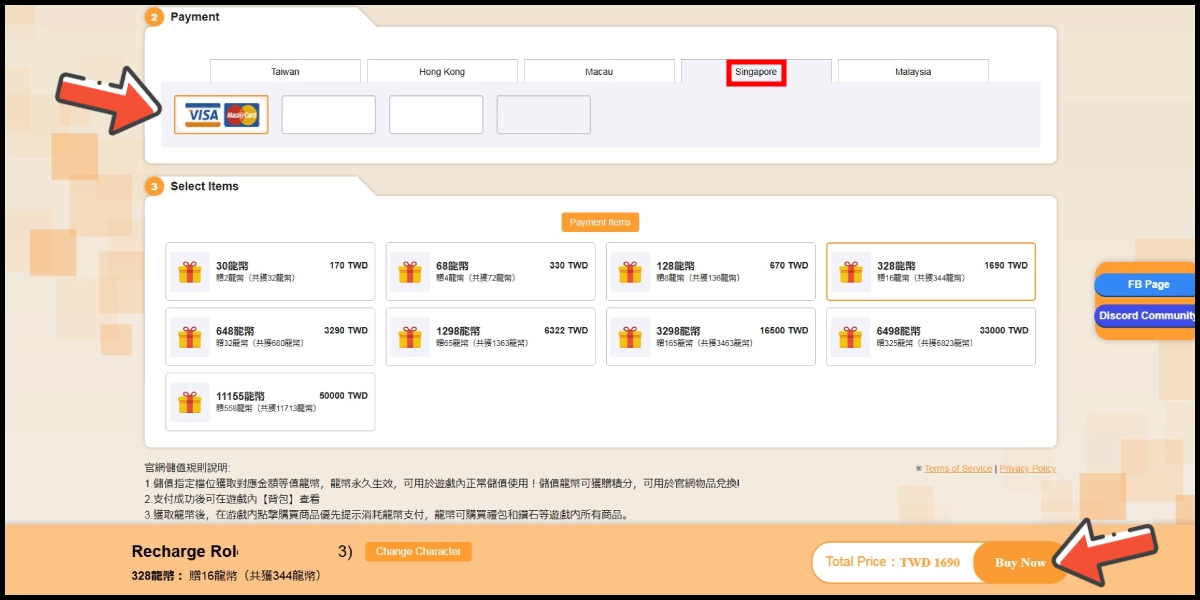Image resolution: width=1200 pixels, height=600 pixels.
Task: Select the Visa MasterCard payment option
Action: (x=221, y=115)
